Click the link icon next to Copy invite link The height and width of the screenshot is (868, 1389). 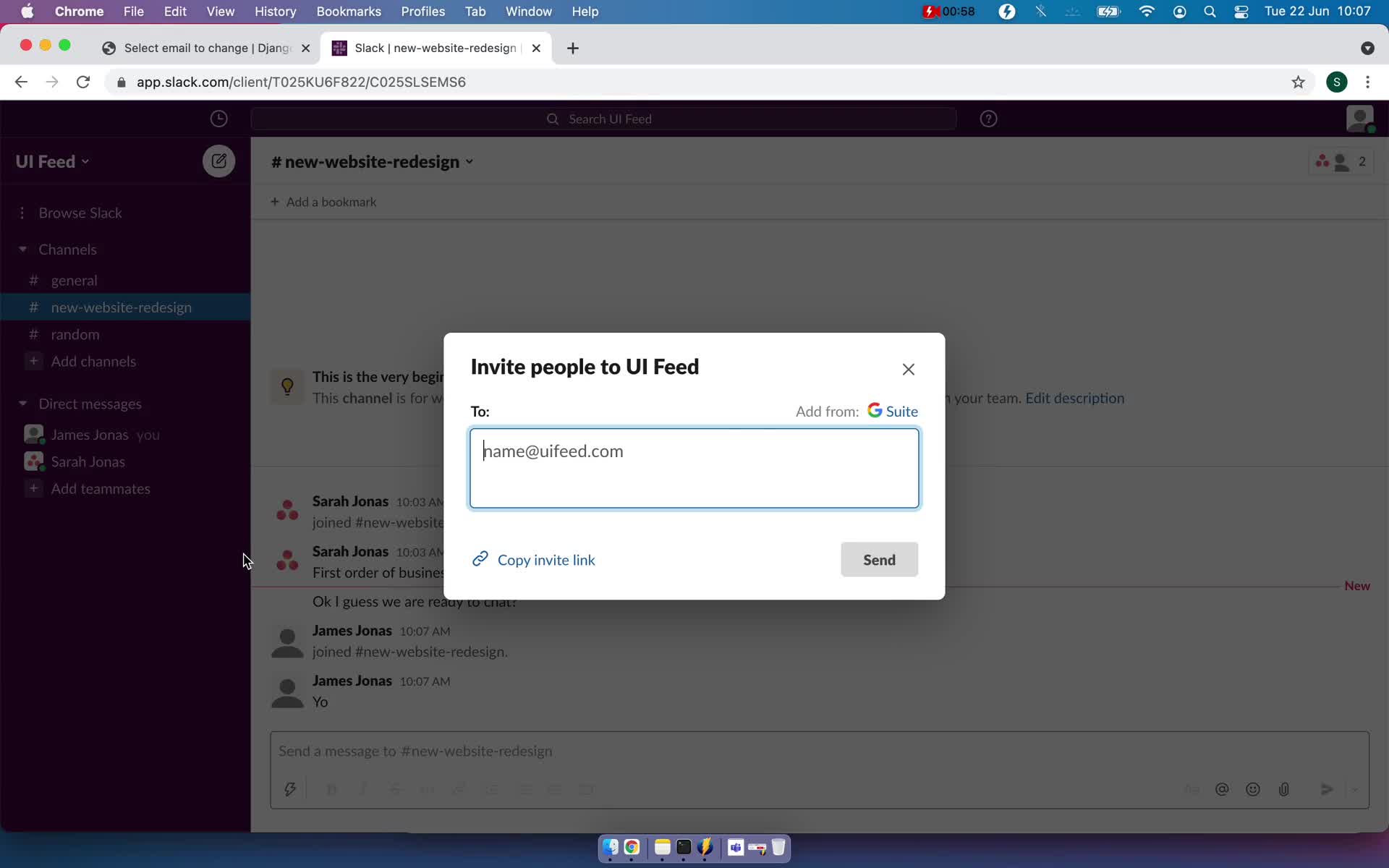(479, 559)
